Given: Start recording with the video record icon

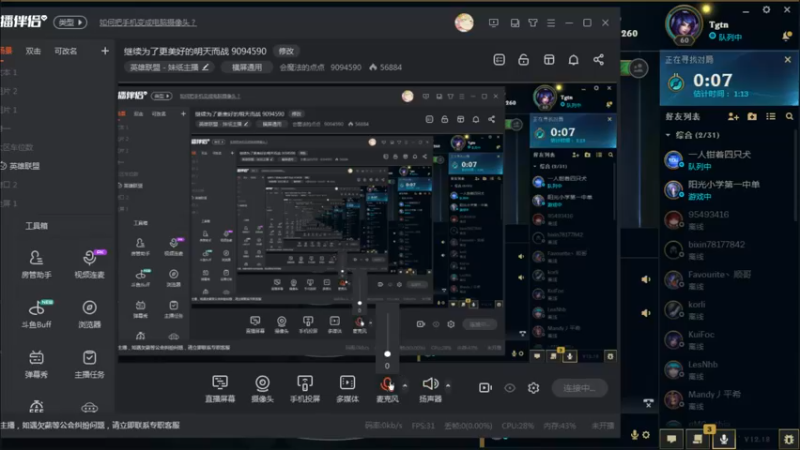Looking at the screenshot, I should tap(485, 388).
